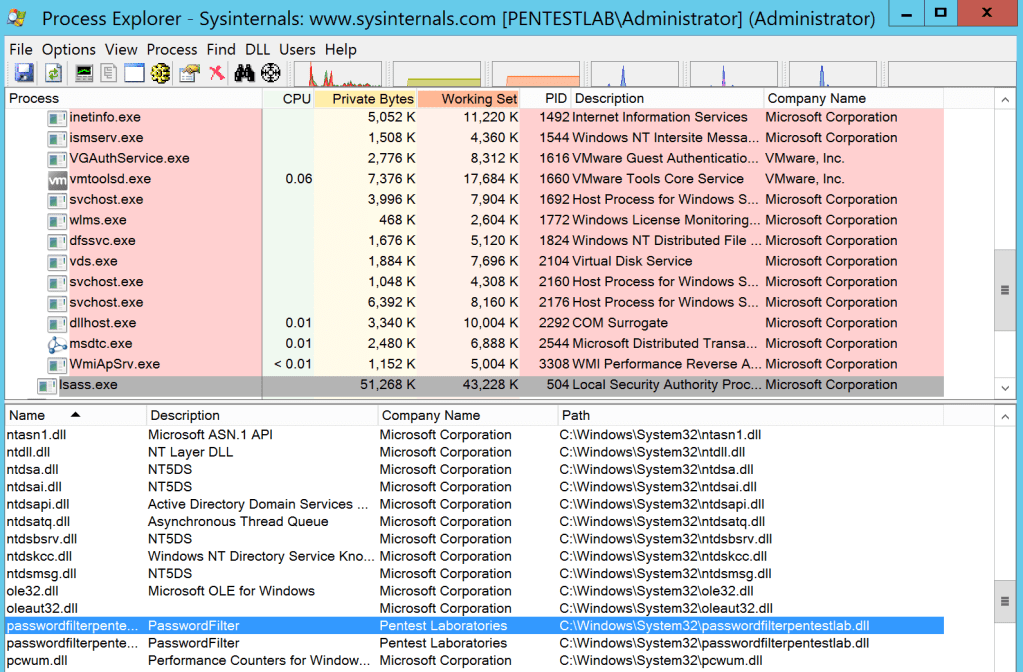Open the DLL menu
1023x672 pixels.
(x=257, y=49)
